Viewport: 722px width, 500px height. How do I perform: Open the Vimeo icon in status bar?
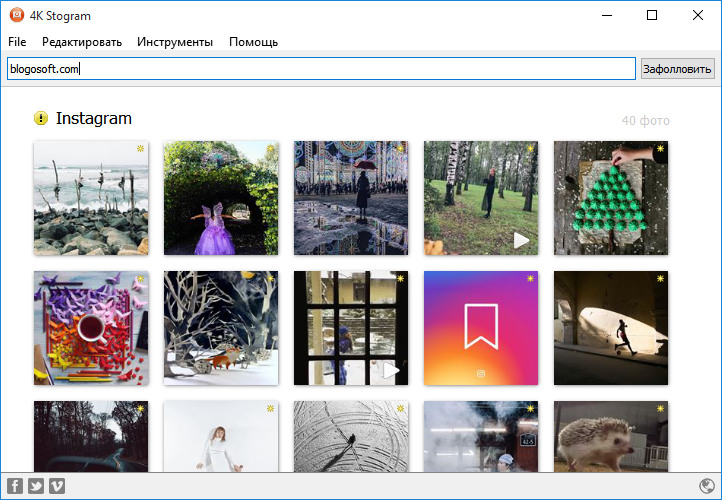[x=57, y=486]
